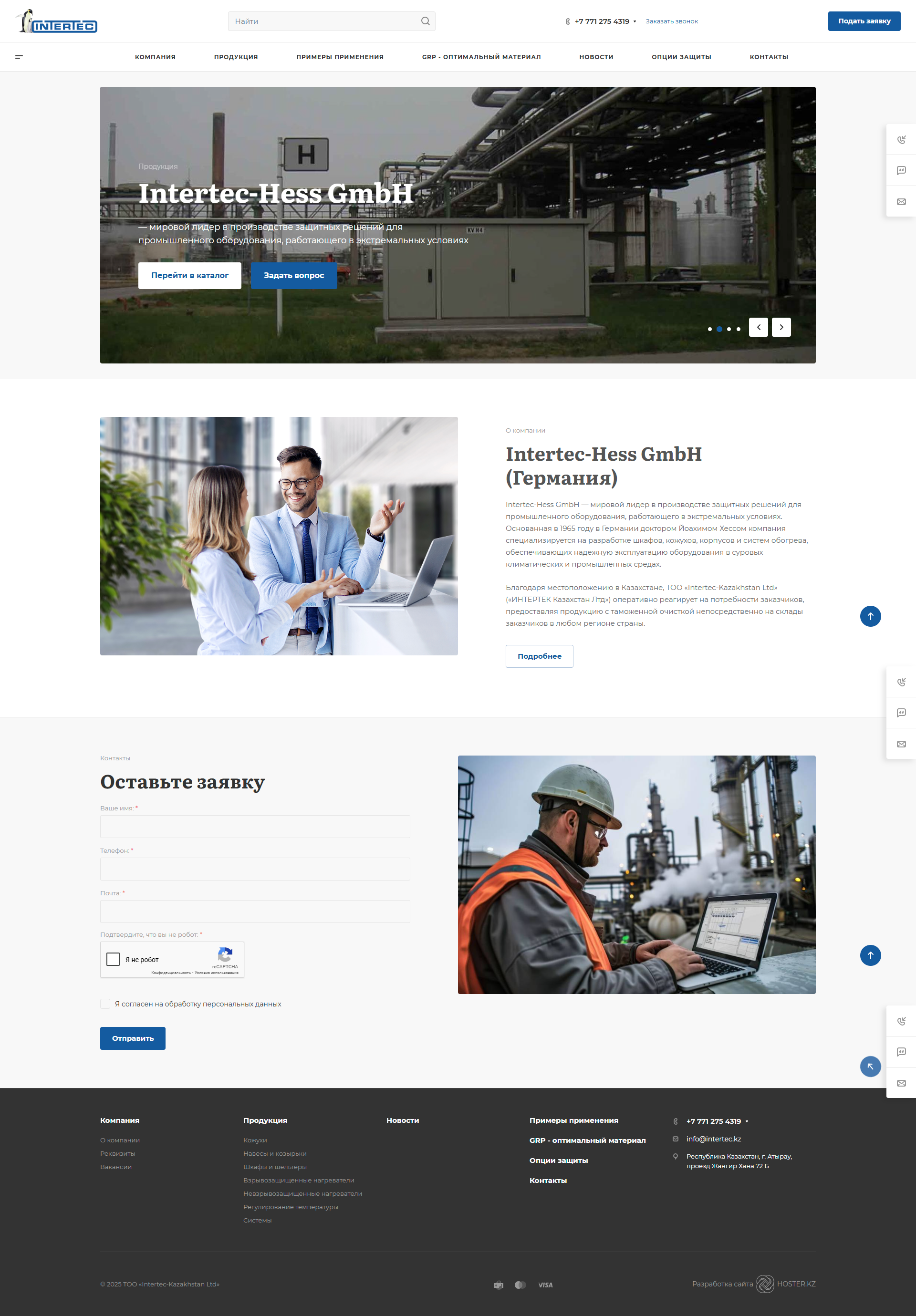Open footer link "Системы"
This screenshot has height=1316, width=916.
(257, 1220)
